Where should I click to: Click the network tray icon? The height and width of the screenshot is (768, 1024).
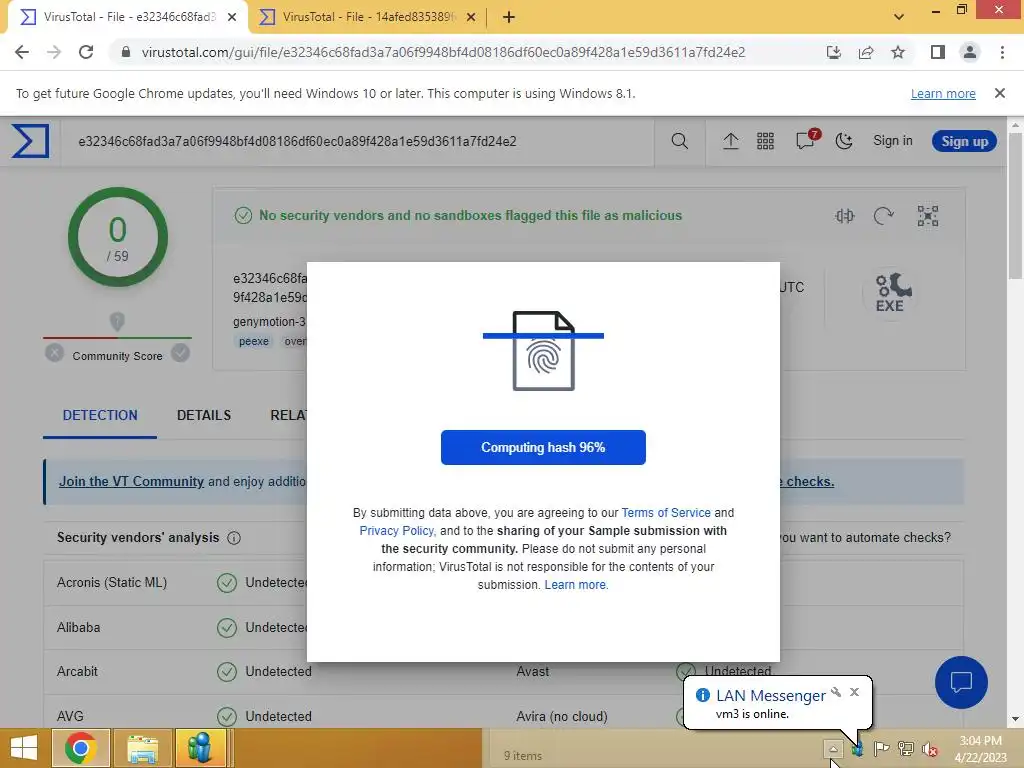point(906,749)
